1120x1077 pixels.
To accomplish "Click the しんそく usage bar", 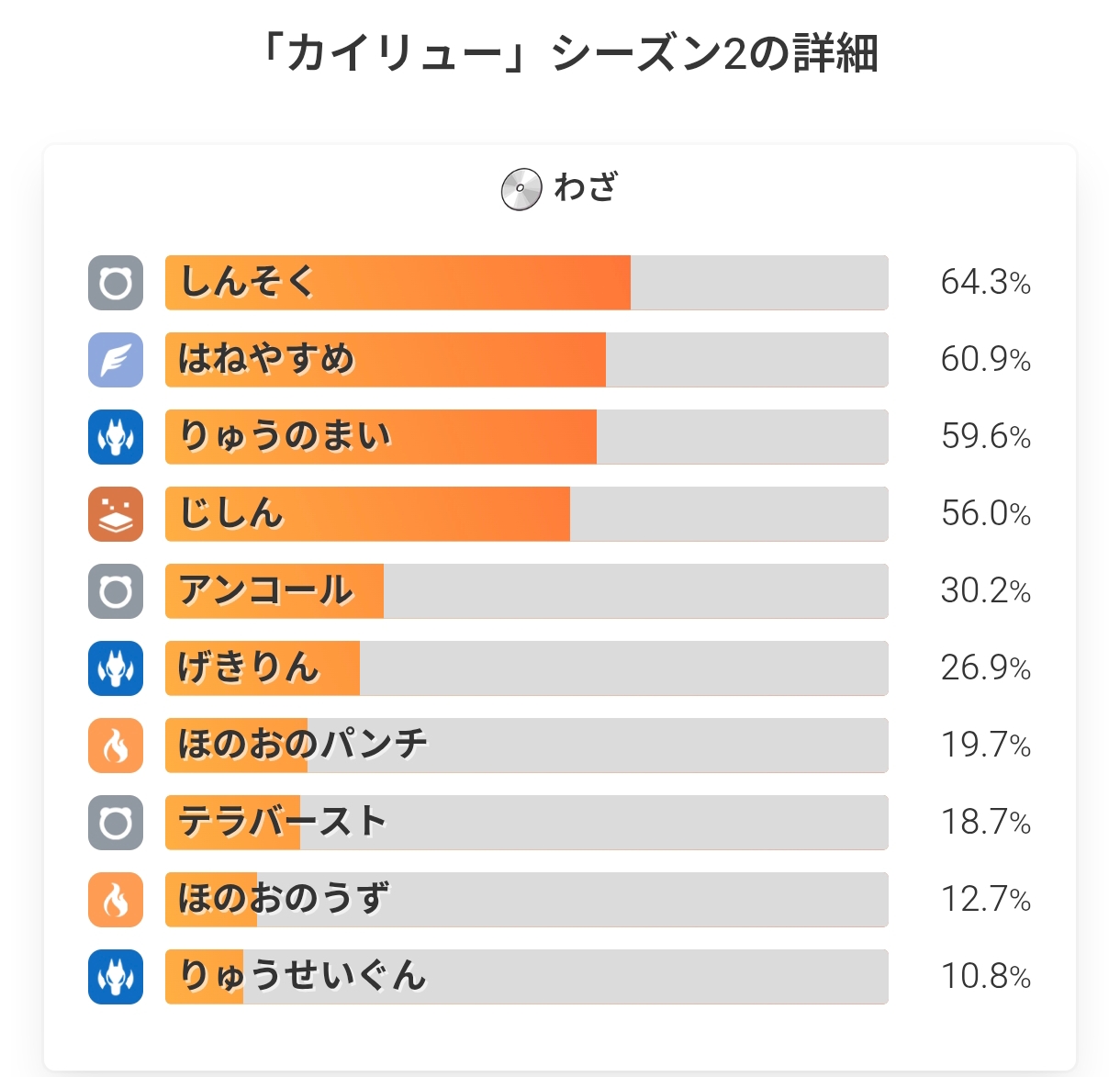I will pos(526,283).
